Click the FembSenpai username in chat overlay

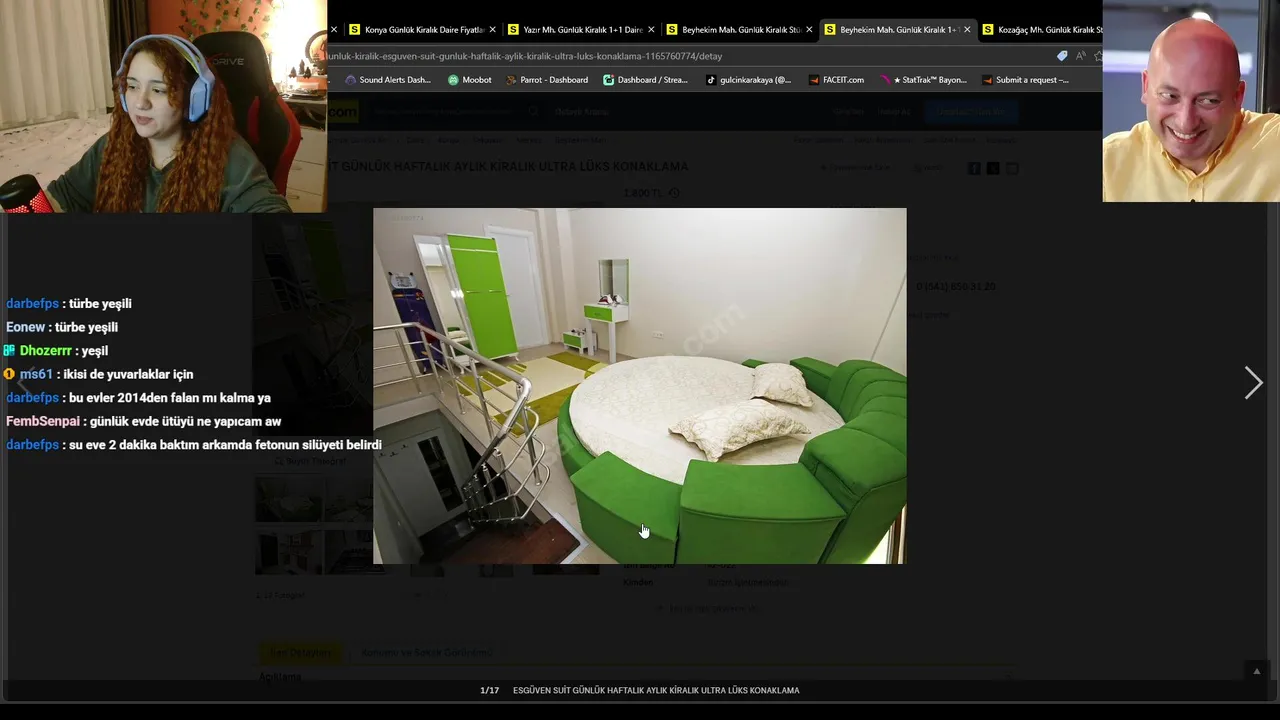tap(43, 421)
